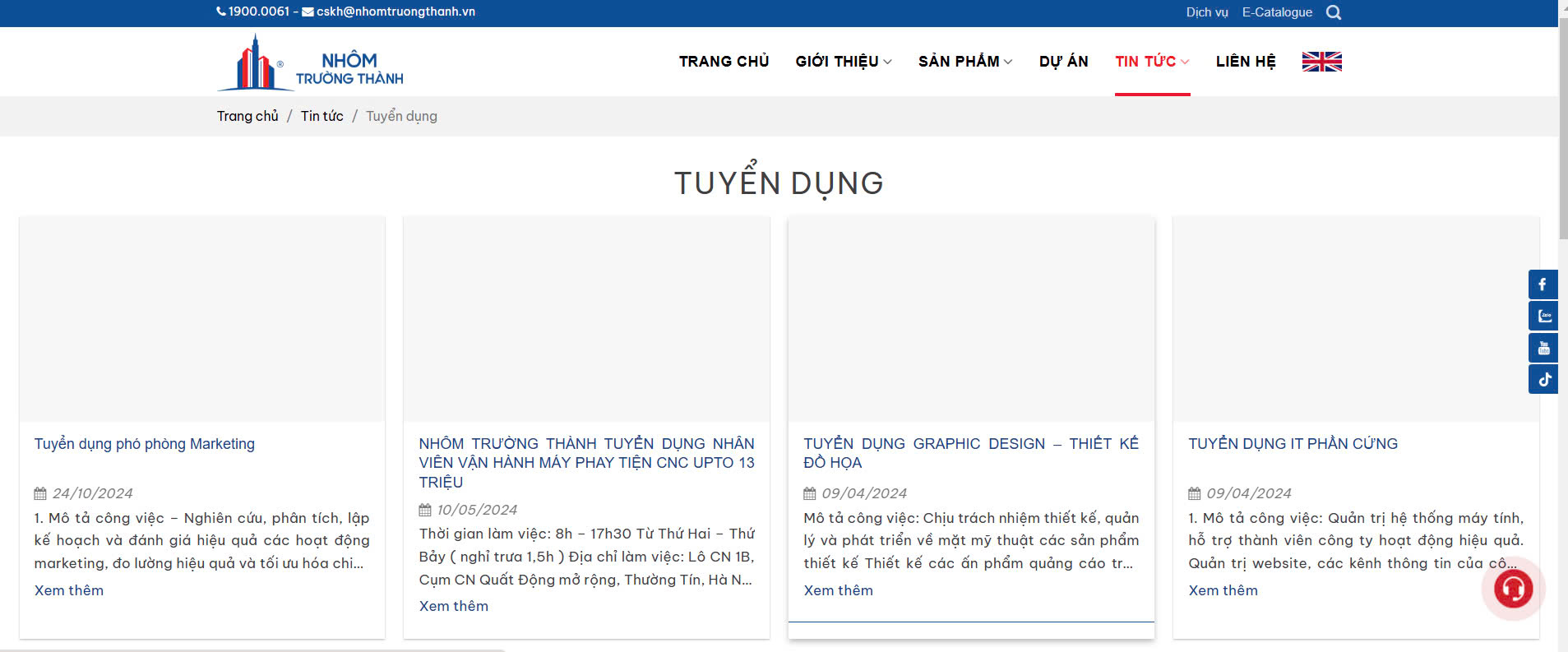Open E-Catalogue link

coord(1277,12)
